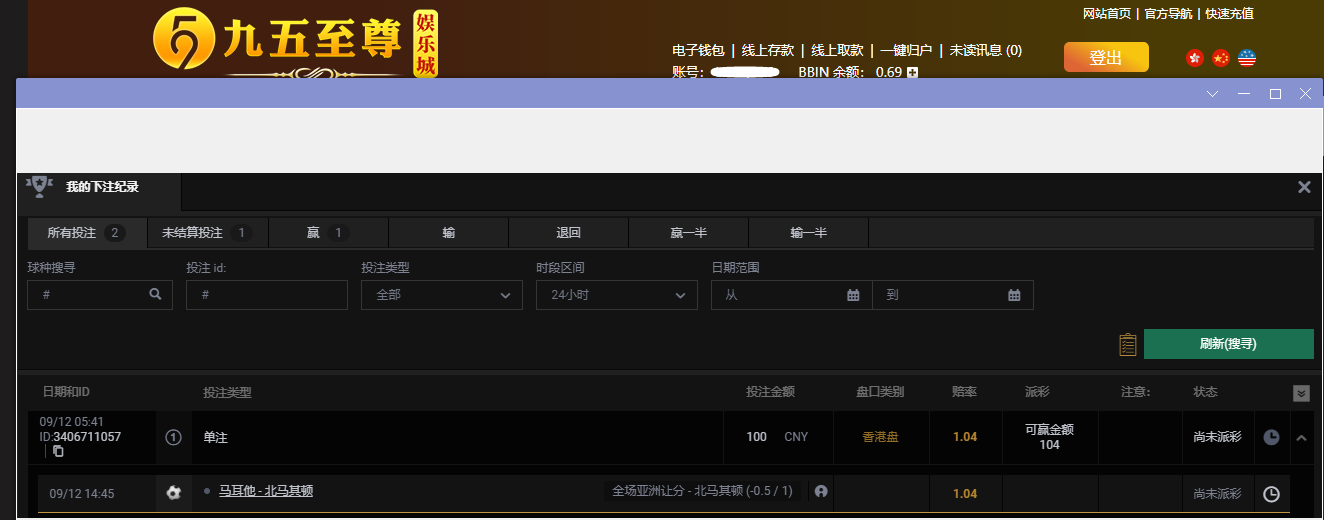Select the US flag language
This screenshot has width=1324, height=520.
click(1247, 58)
